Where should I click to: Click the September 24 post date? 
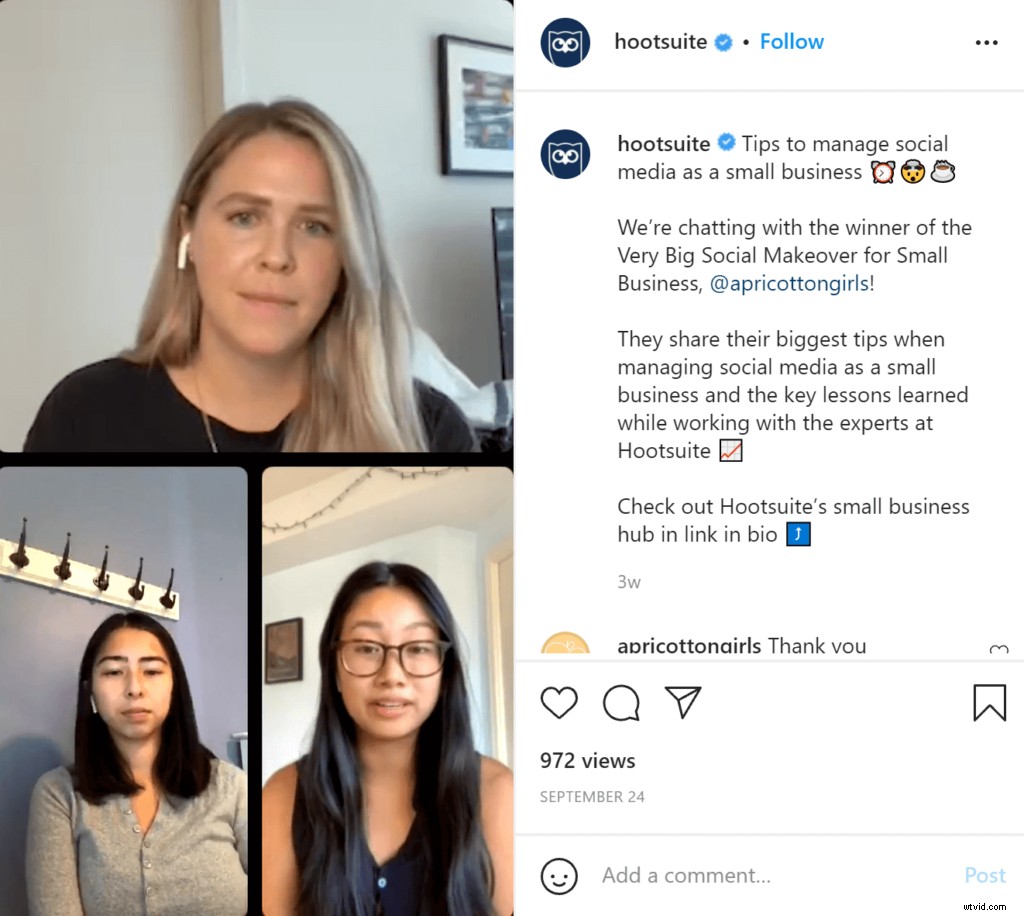point(592,797)
